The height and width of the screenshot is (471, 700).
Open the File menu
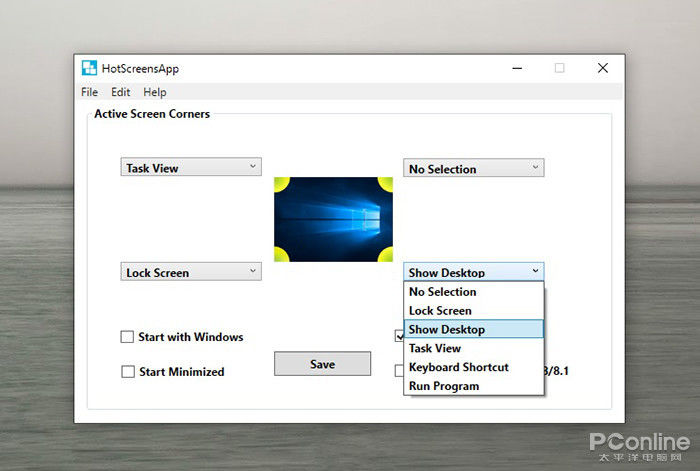tap(90, 92)
